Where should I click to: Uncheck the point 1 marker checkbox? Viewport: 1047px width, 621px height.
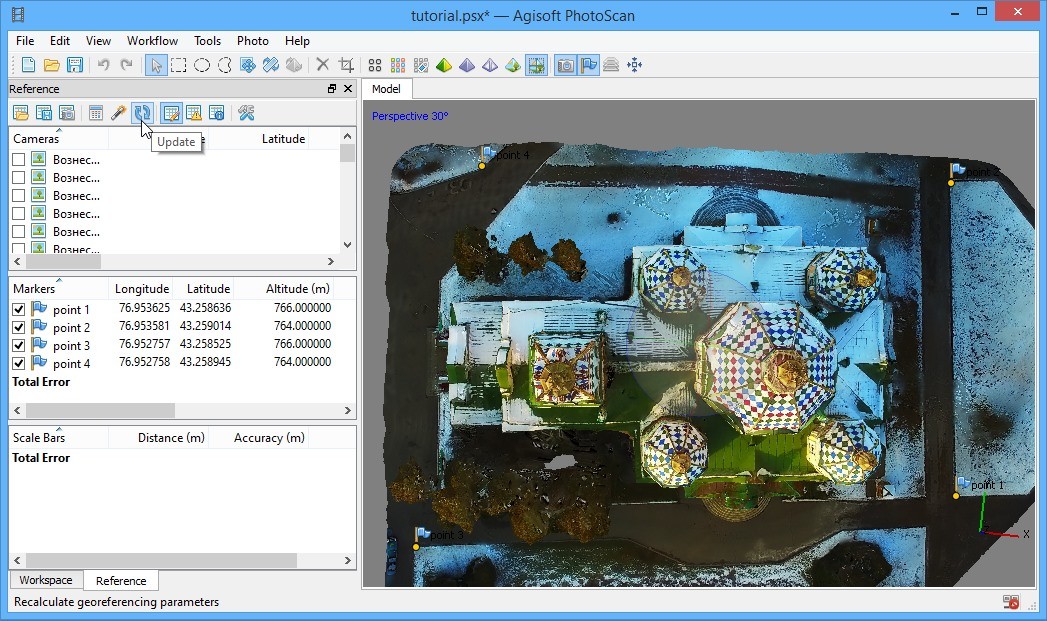19,309
